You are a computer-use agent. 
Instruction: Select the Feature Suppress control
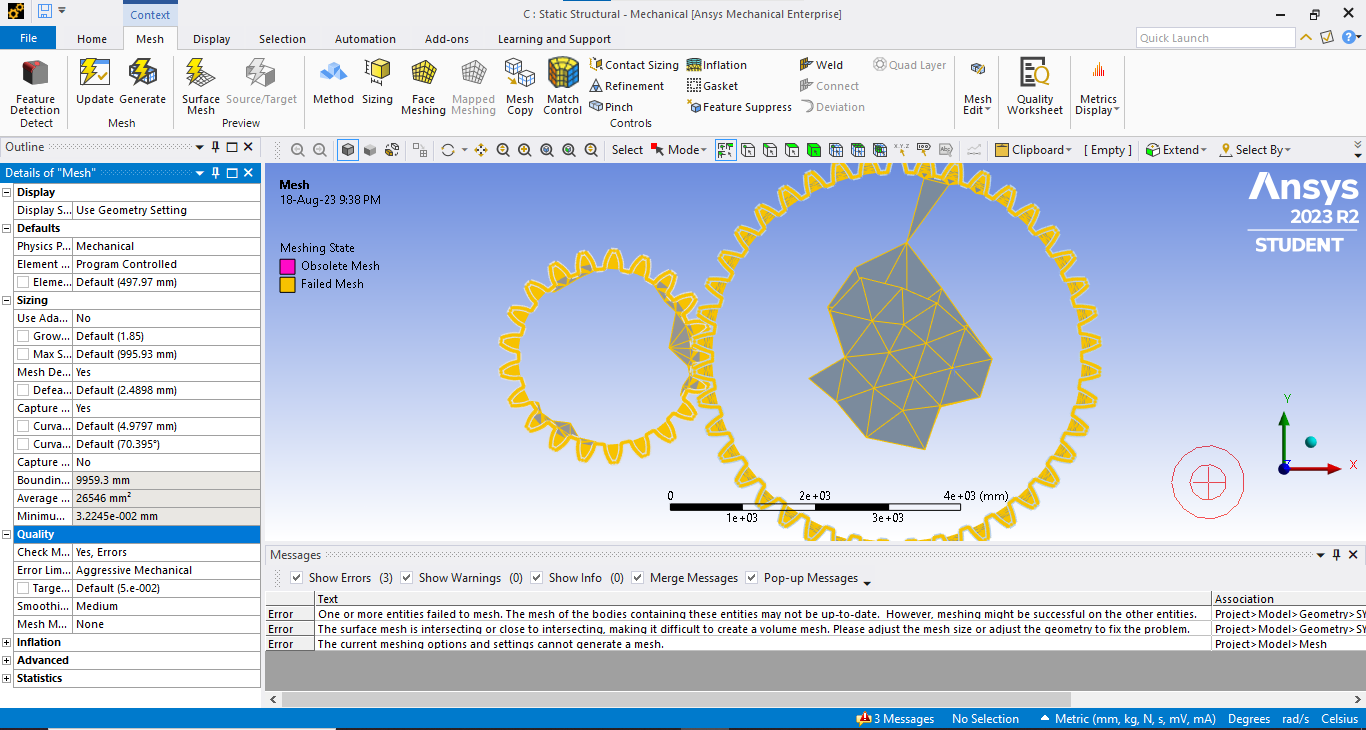point(739,107)
